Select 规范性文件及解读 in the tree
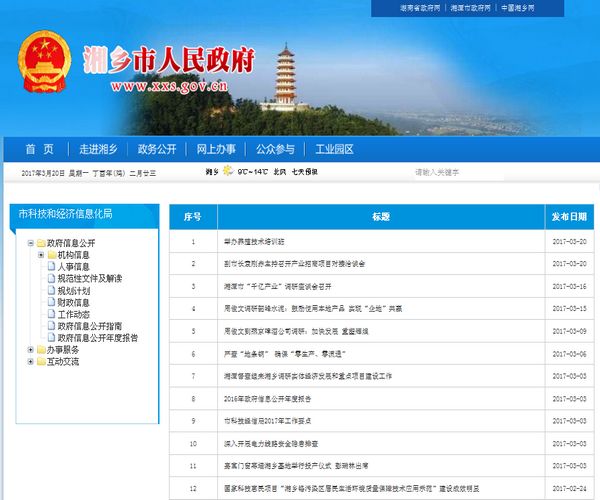Viewport: 600px width, 500px height. [x=90, y=279]
